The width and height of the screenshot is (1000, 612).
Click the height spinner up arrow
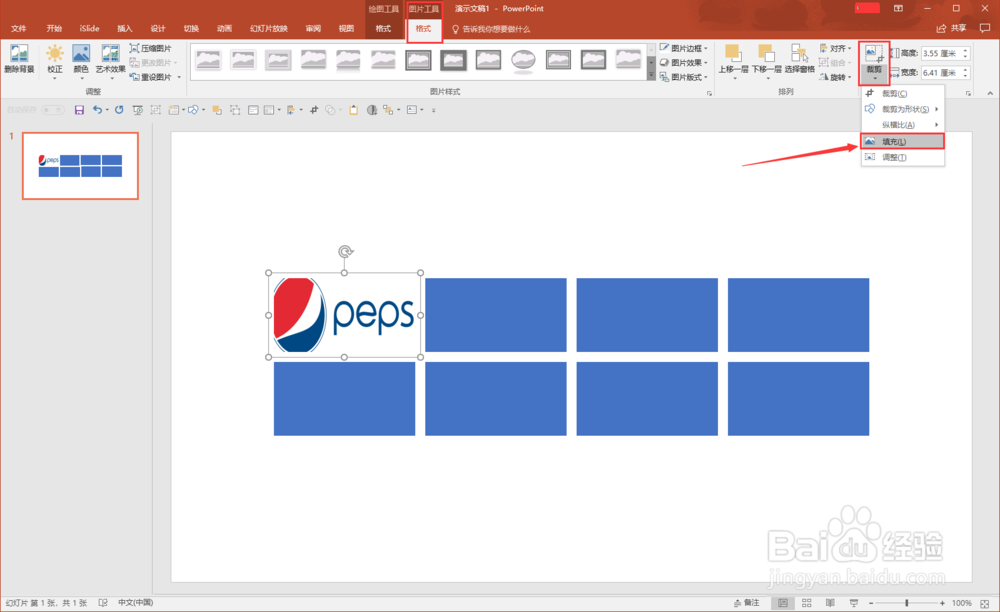point(966,50)
